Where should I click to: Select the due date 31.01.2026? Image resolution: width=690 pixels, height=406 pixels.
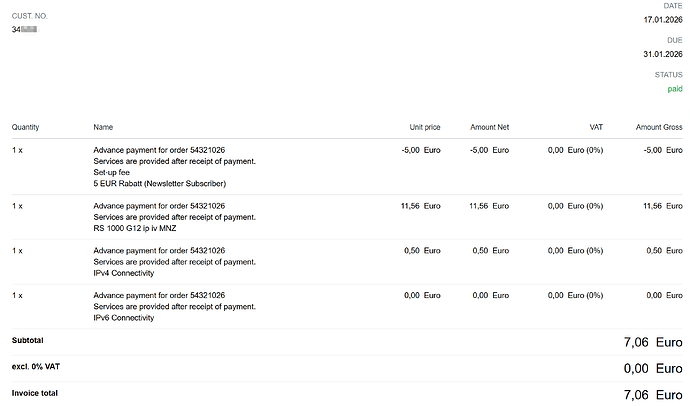tap(663, 54)
